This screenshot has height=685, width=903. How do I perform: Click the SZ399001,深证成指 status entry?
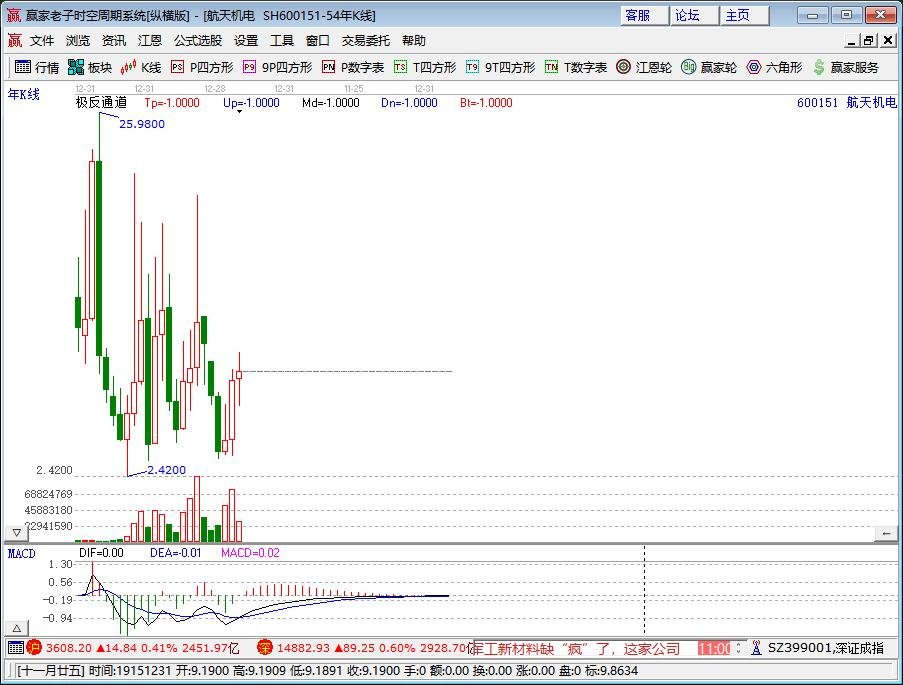(825, 648)
